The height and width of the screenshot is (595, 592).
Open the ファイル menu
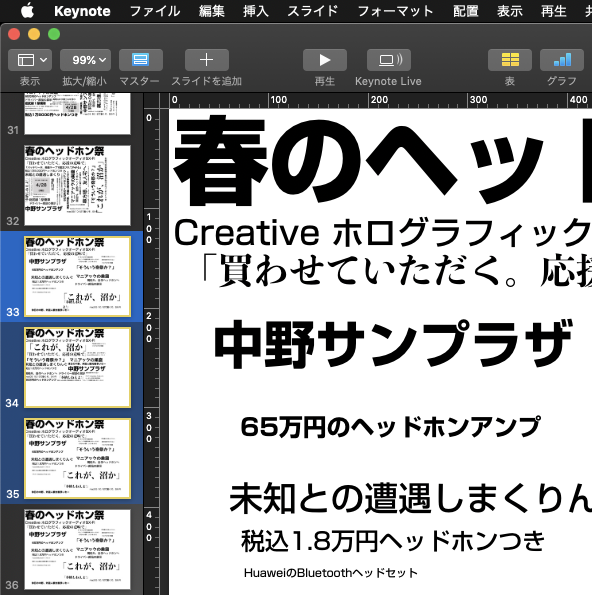pyautogui.click(x=155, y=11)
